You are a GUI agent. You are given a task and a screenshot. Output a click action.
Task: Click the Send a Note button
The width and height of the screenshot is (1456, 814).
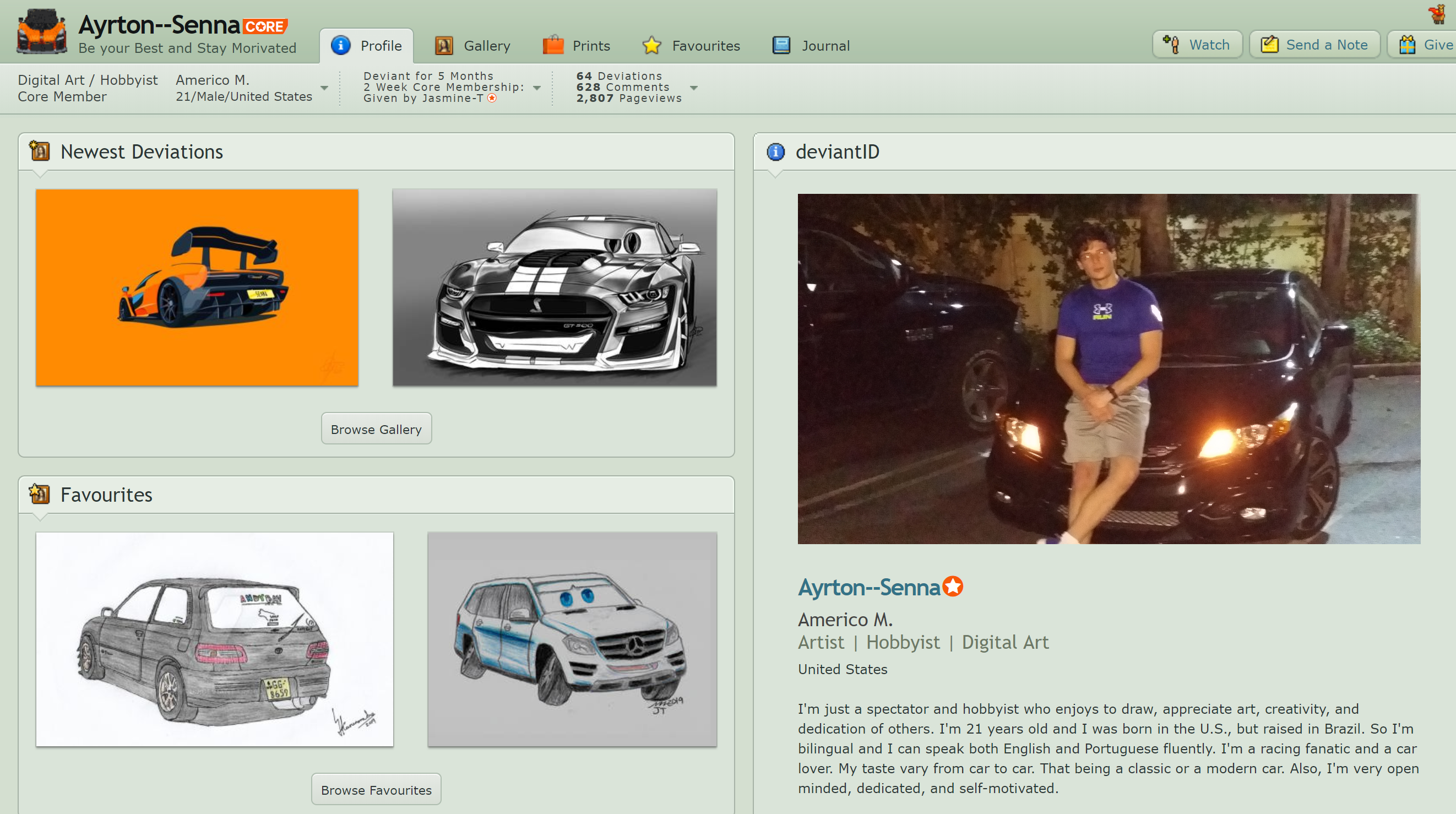tap(1314, 45)
